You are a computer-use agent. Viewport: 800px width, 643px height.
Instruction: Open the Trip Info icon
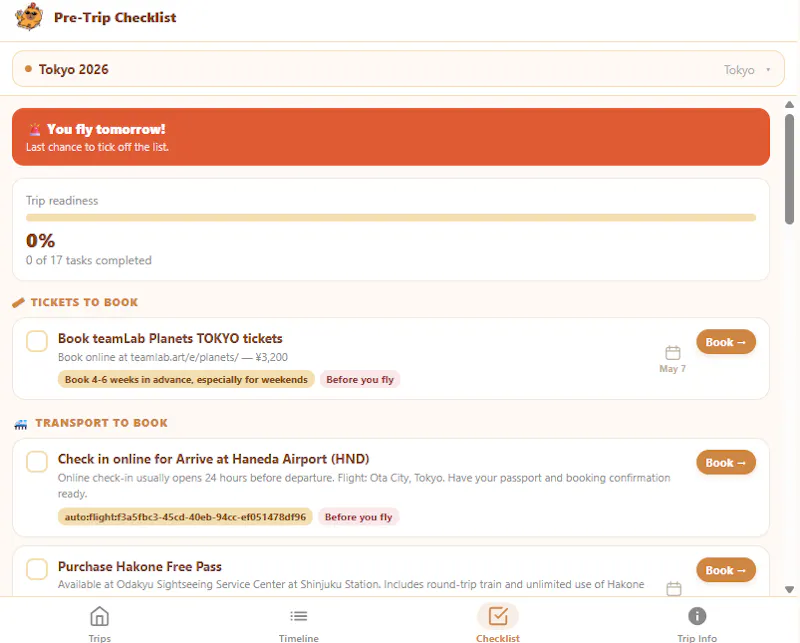coord(697,616)
